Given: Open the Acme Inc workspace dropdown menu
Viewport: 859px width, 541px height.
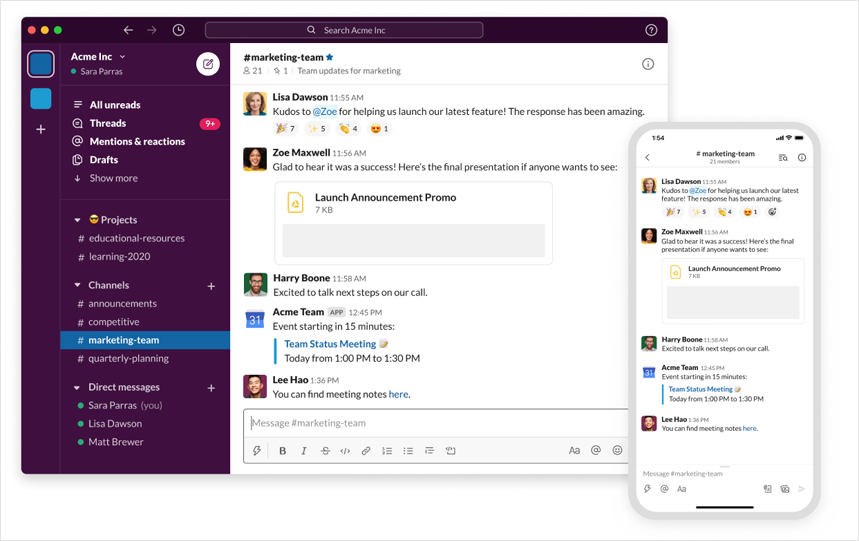Looking at the screenshot, I should coord(98,56).
